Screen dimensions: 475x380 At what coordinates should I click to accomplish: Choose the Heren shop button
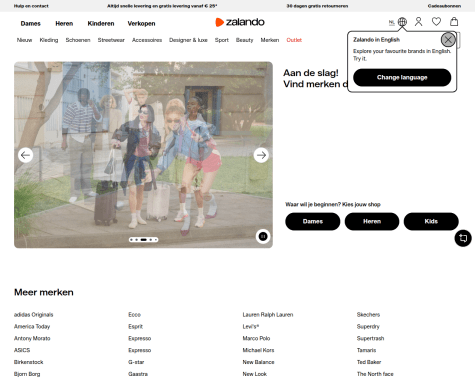(372, 221)
